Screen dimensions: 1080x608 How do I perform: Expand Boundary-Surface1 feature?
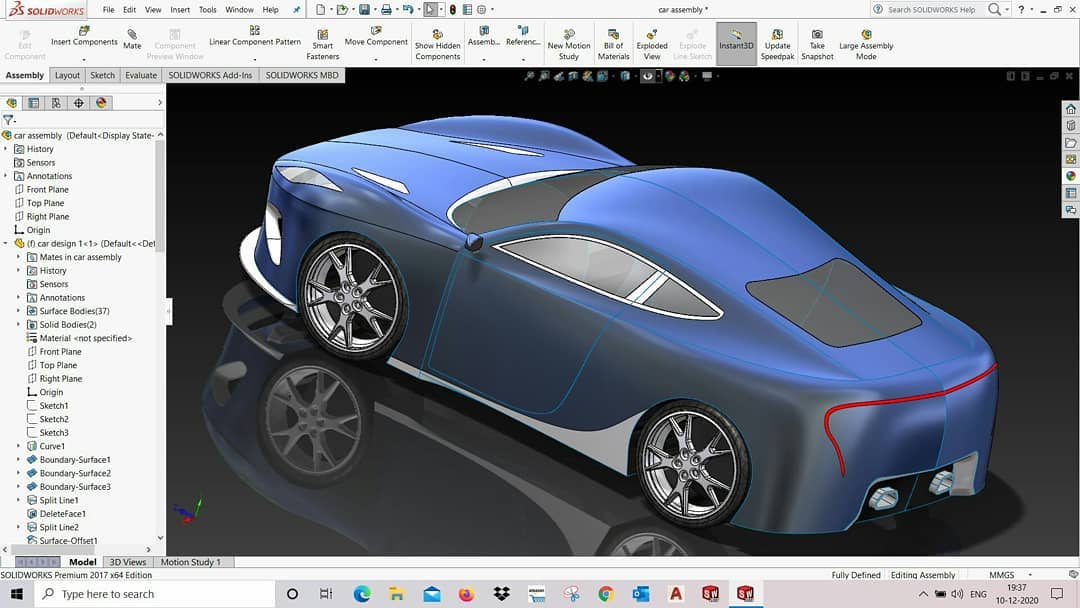(x=19, y=459)
